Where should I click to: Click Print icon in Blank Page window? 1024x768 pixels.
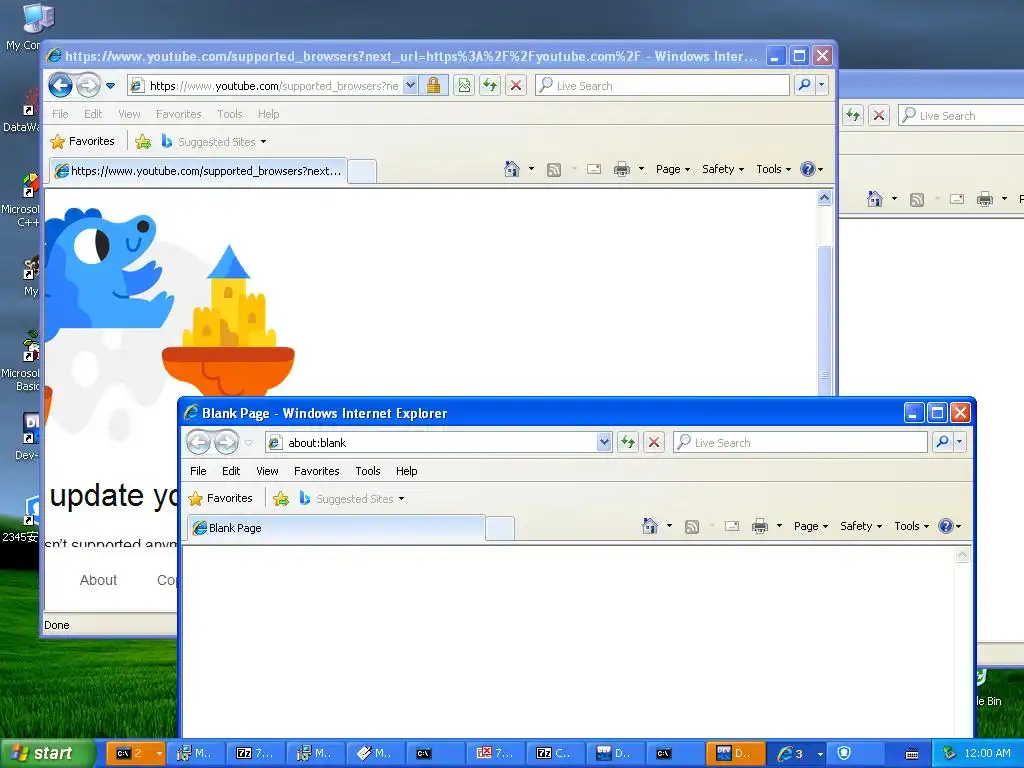760,526
